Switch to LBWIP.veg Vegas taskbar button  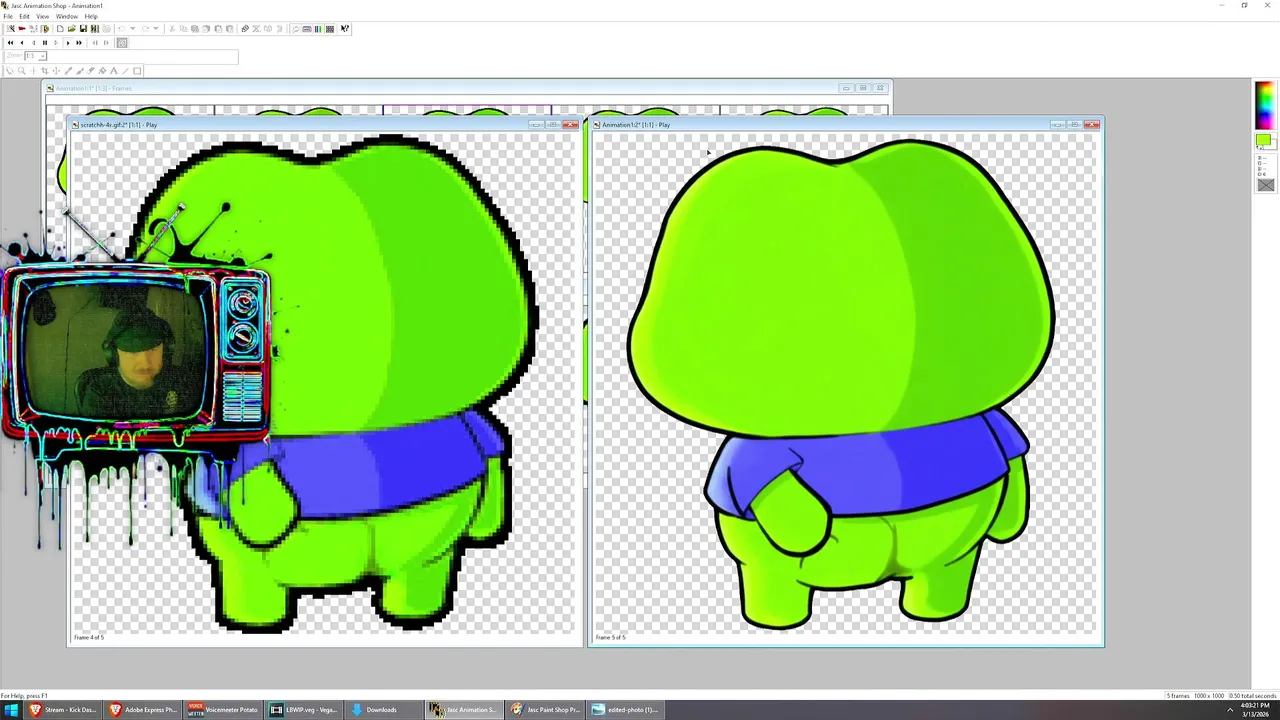(304, 710)
